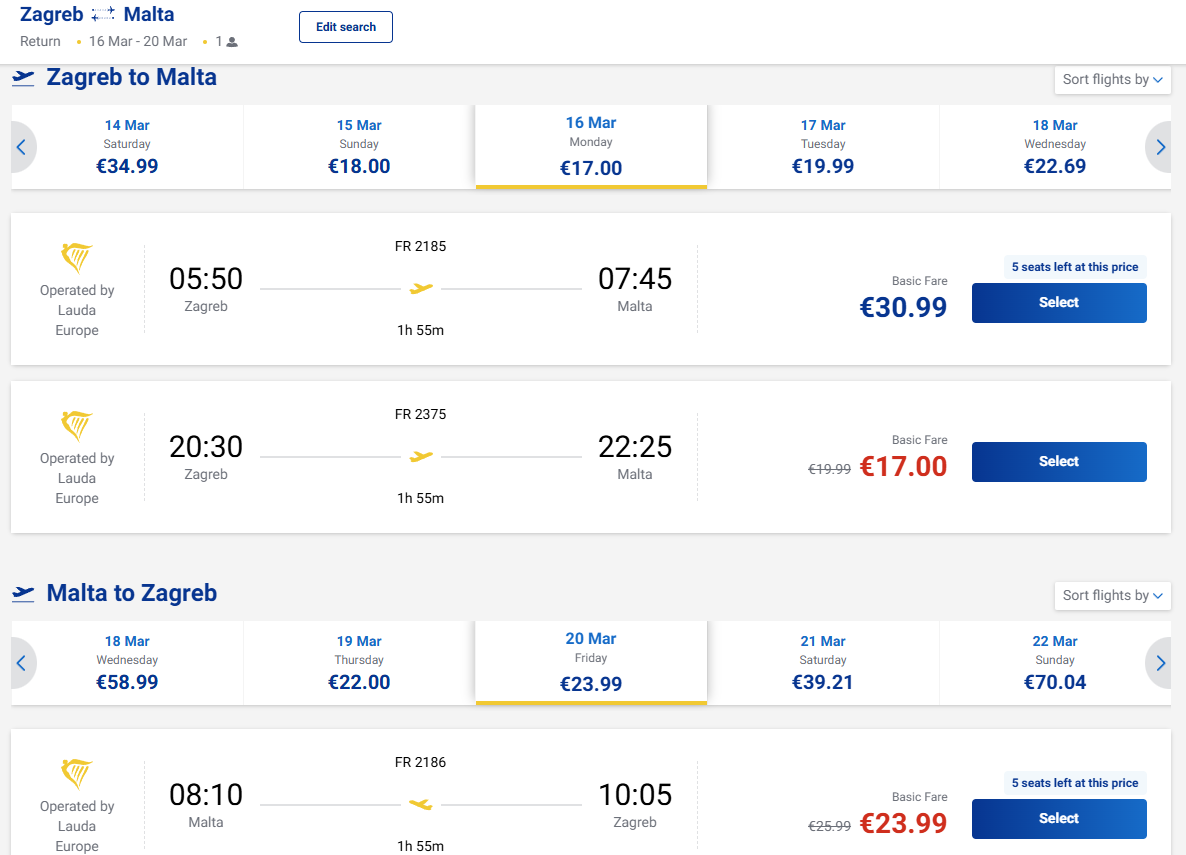
Task: Select the 05:50 Zagreb flight for €30.99
Action: point(1059,303)
